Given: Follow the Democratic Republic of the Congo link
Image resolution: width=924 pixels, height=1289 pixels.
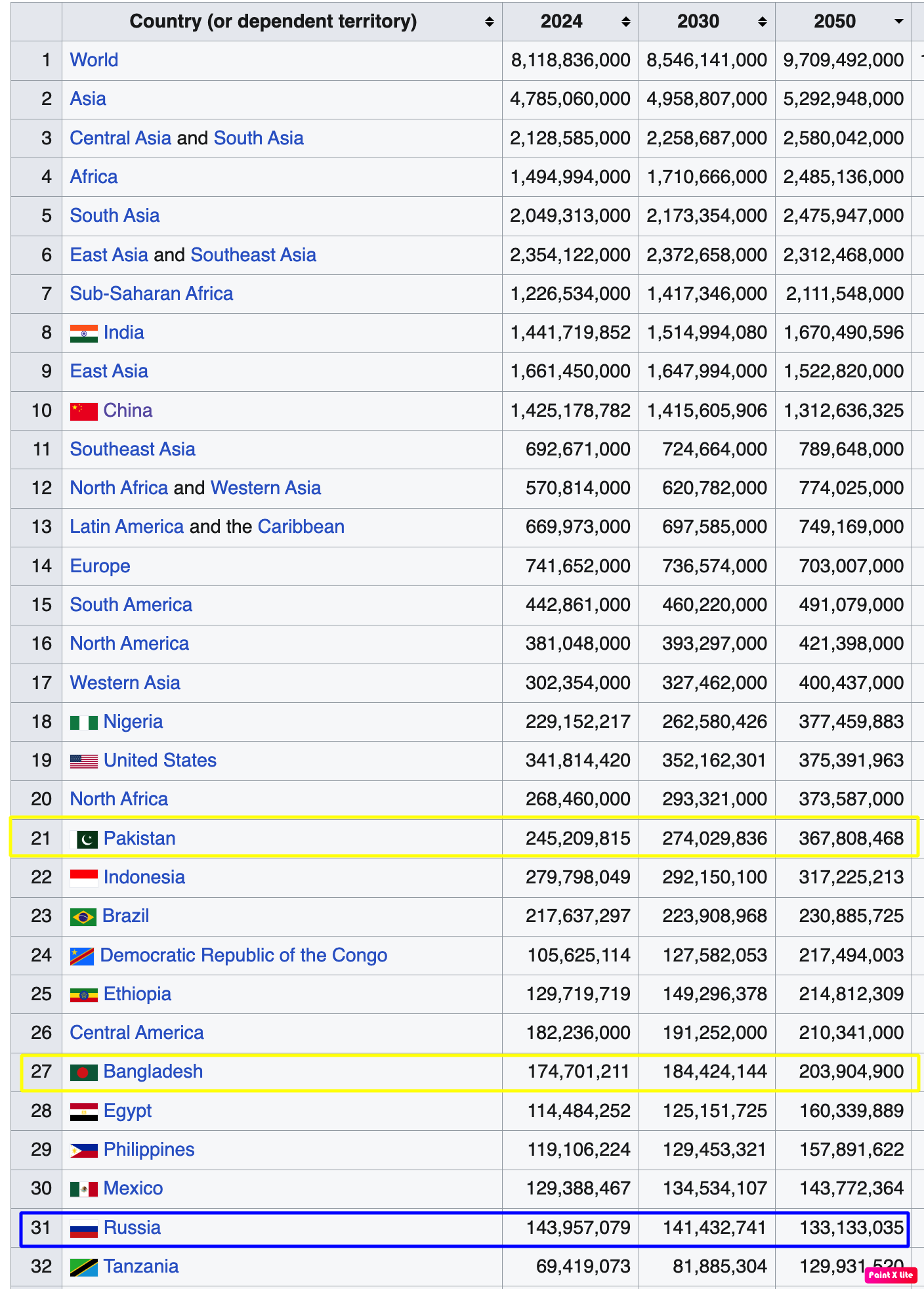Looking at the screenshot, I should (x=243, y=955).
